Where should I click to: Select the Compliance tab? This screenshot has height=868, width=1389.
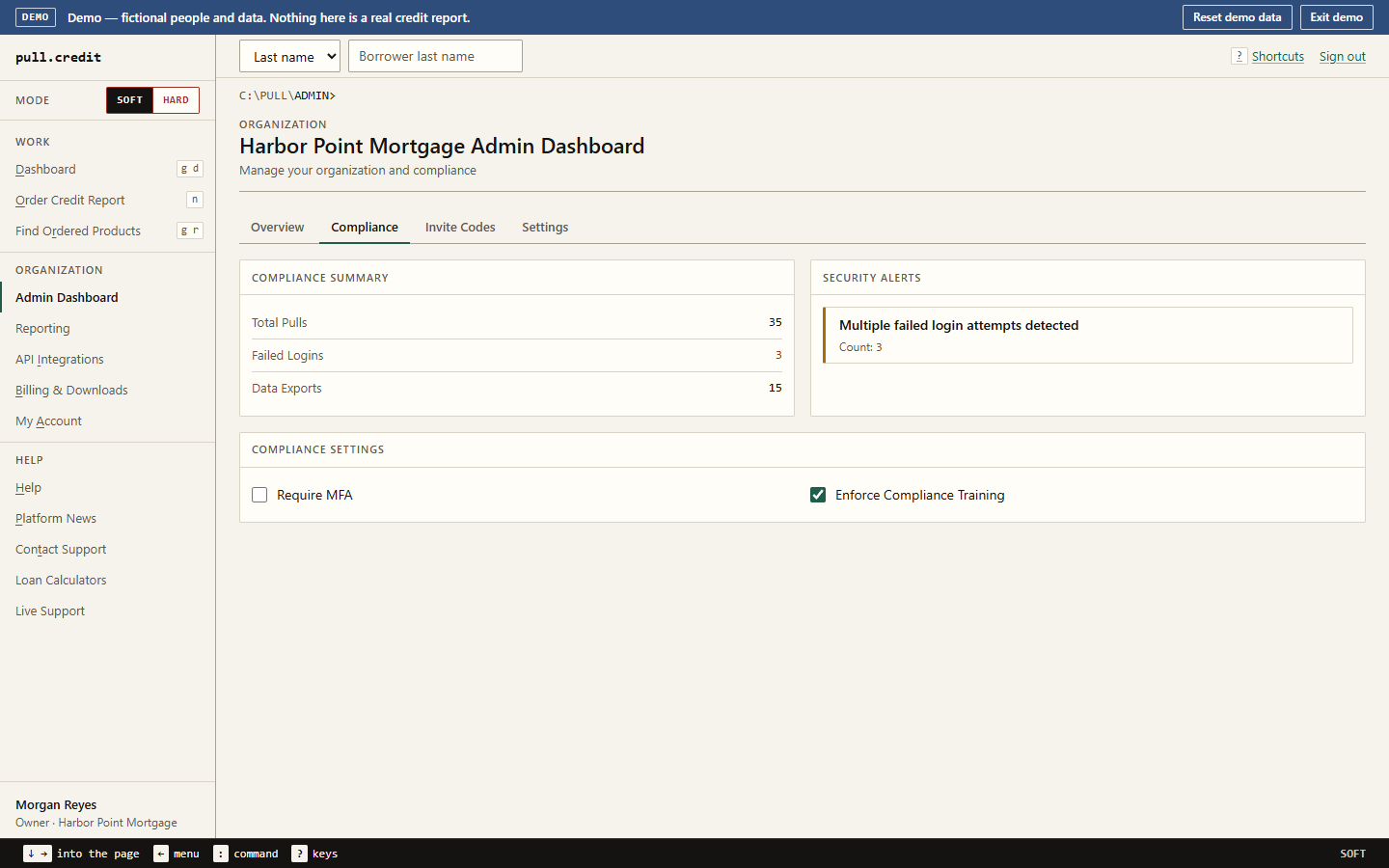tap(365, 228)
